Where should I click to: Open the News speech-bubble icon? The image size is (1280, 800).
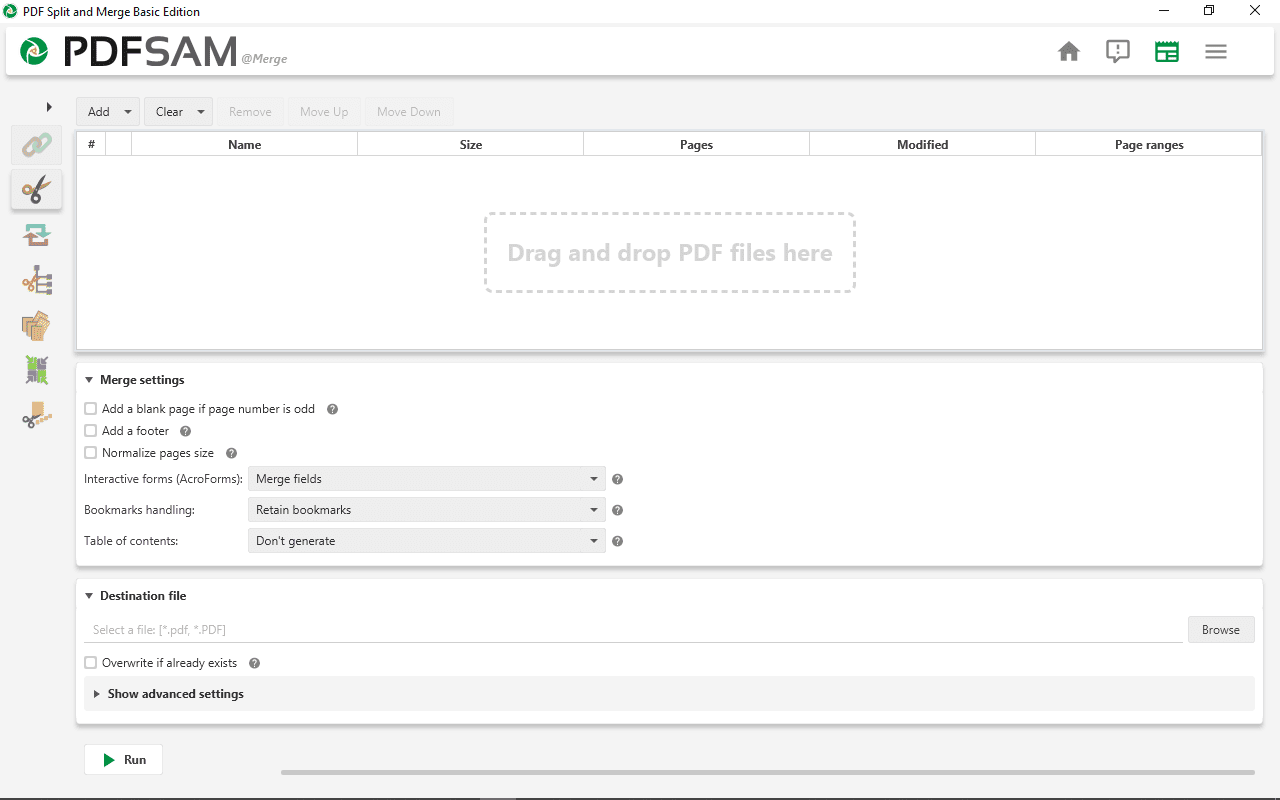click(x=1118, y=51)
